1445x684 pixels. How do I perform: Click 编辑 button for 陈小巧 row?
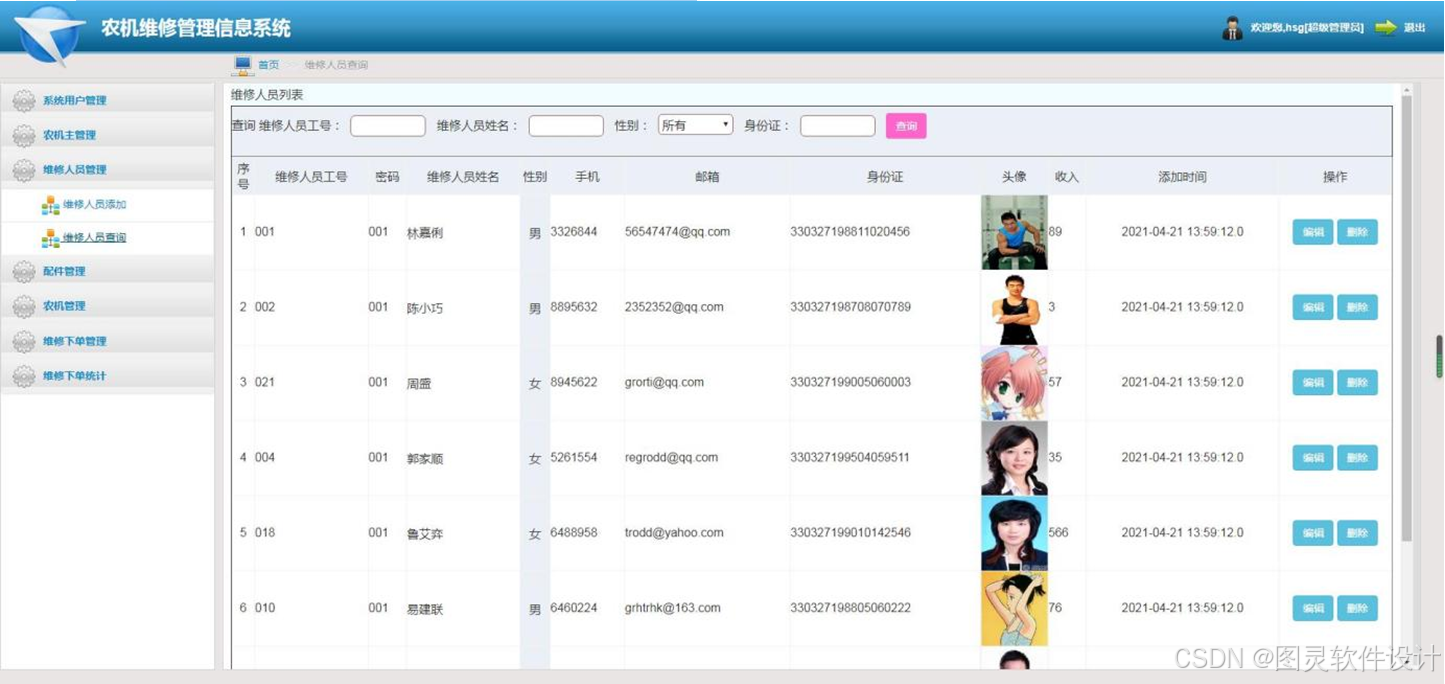[x=1312, y=307]
